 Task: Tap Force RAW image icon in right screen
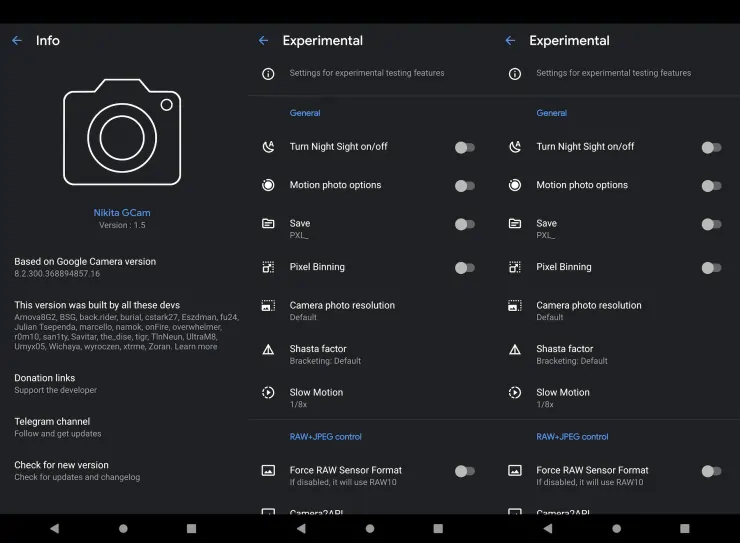click(515, 470)
